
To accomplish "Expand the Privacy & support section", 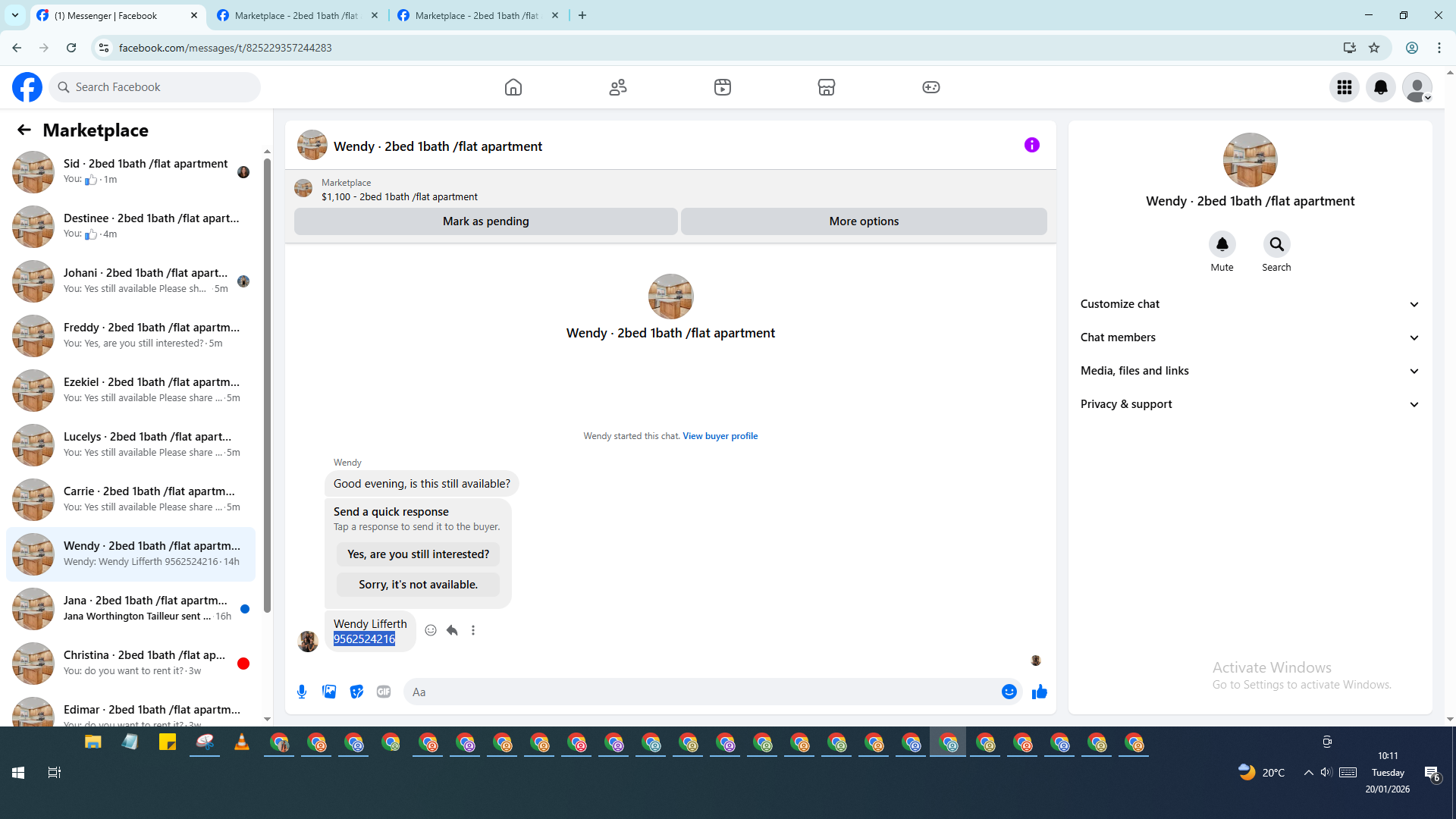I will pos(1250,404).
